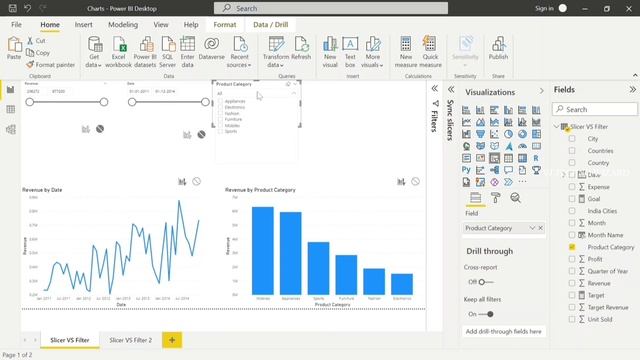This screenshot has height=360, width=640.
Task: Collapse the Slicer VS Filter table
Action: tap(556, 127)
